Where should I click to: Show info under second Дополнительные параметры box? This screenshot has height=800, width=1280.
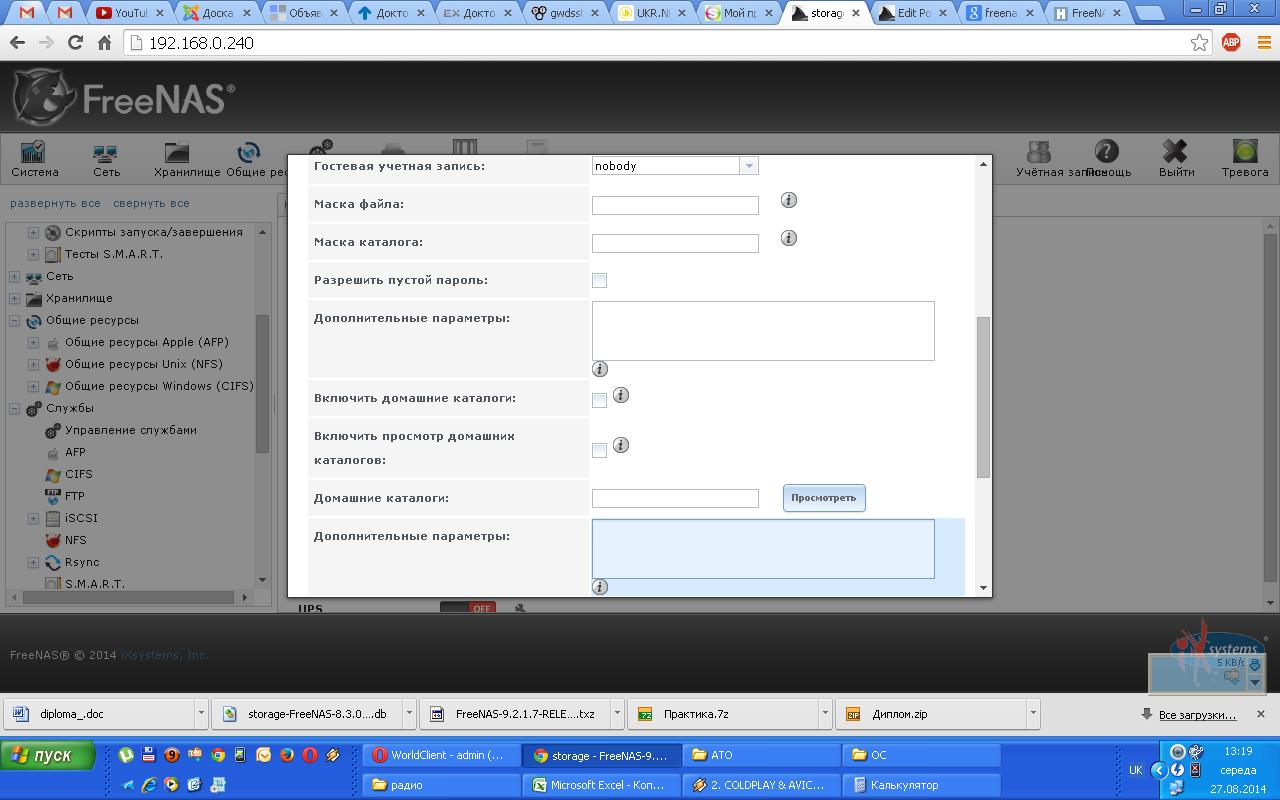(x=600, y=587)
